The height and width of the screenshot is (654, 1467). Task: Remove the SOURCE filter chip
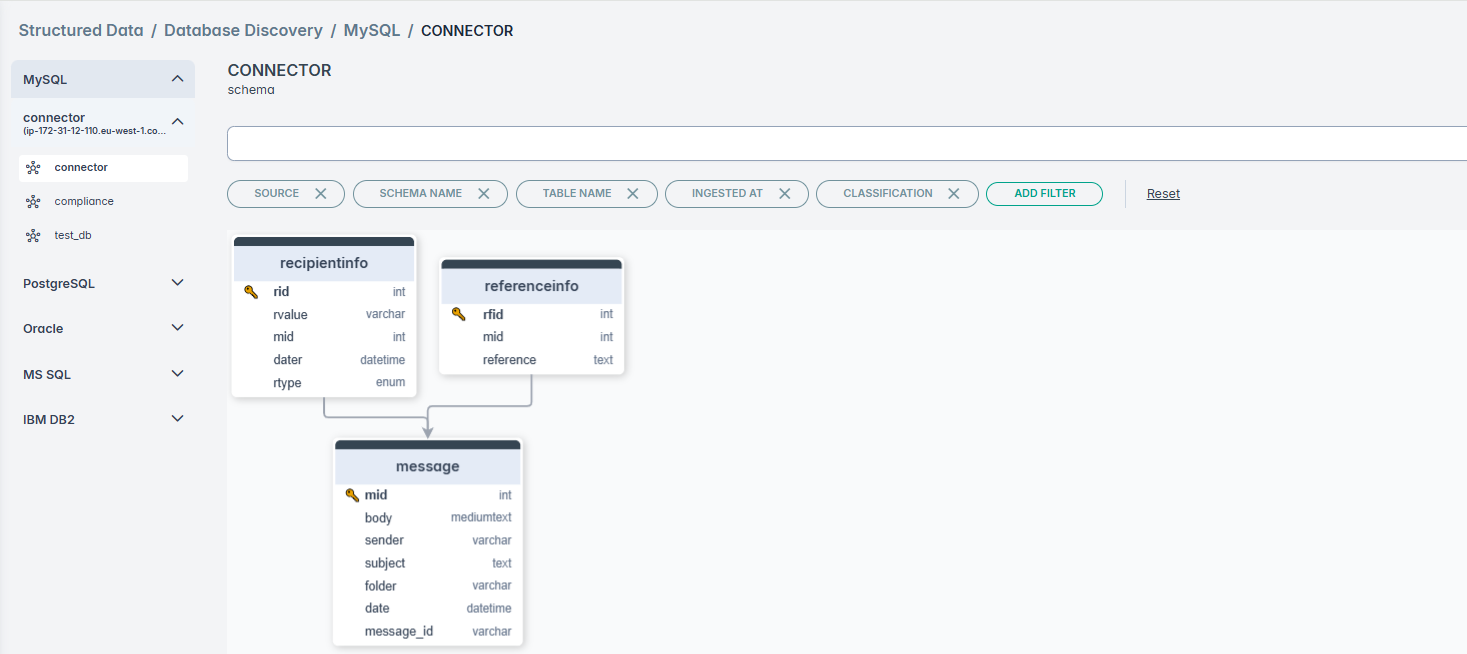click(321, 194)
